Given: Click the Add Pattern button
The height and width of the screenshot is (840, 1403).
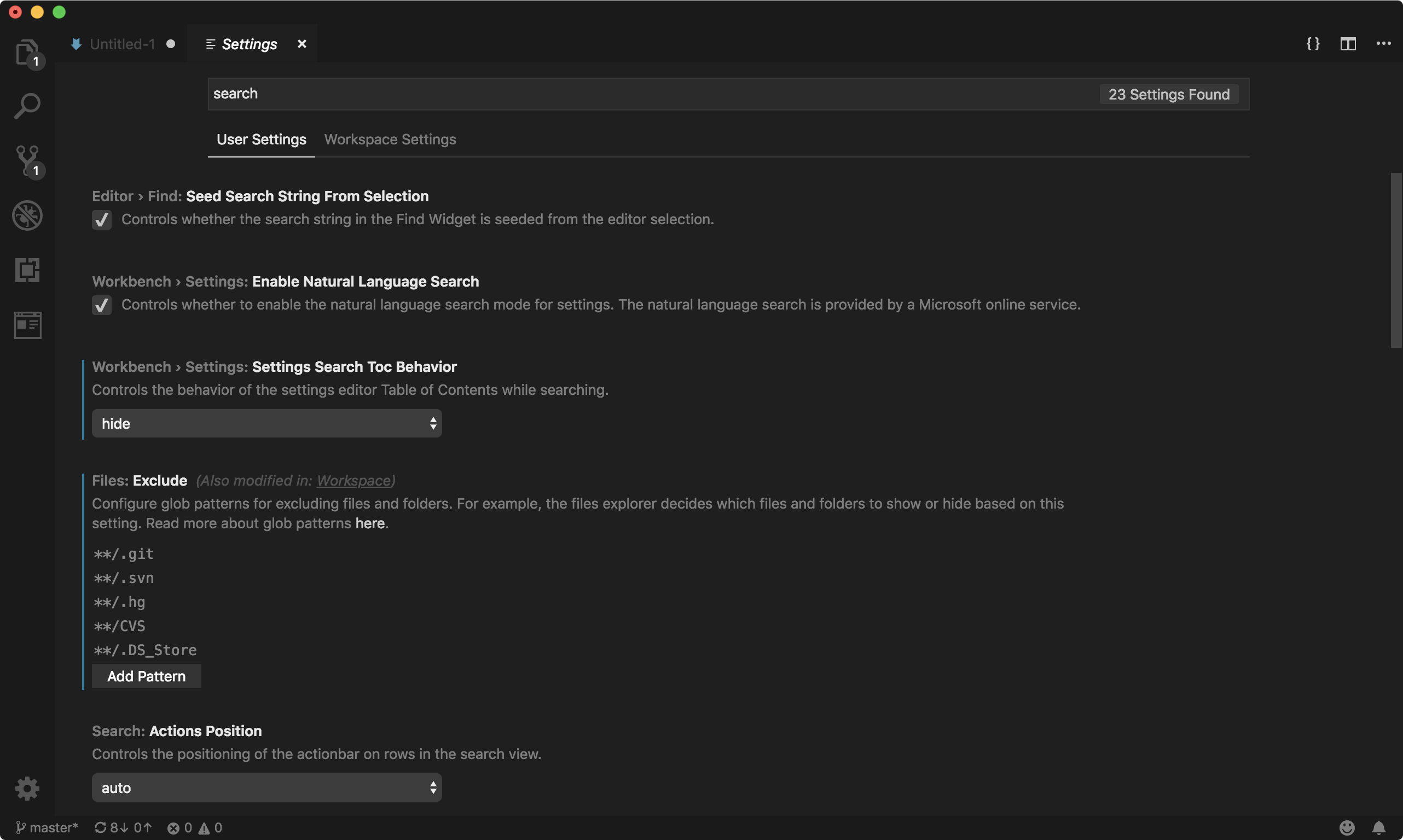Looking at the screenshot, I should 146,676.
